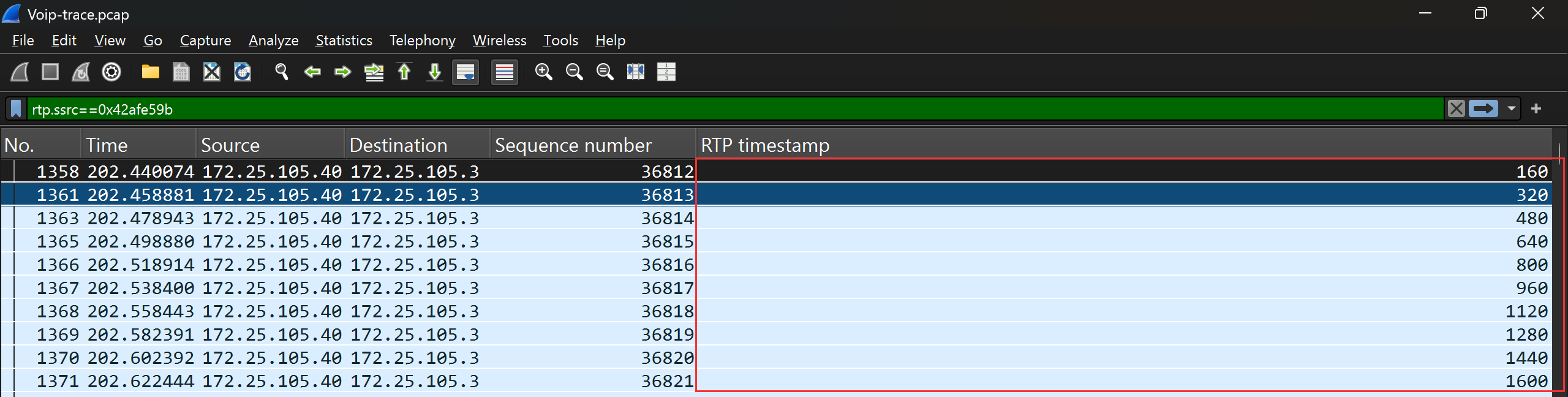Start capture with the shark fin icon
Screen dimensions: 1568x397
coord(20,72)
